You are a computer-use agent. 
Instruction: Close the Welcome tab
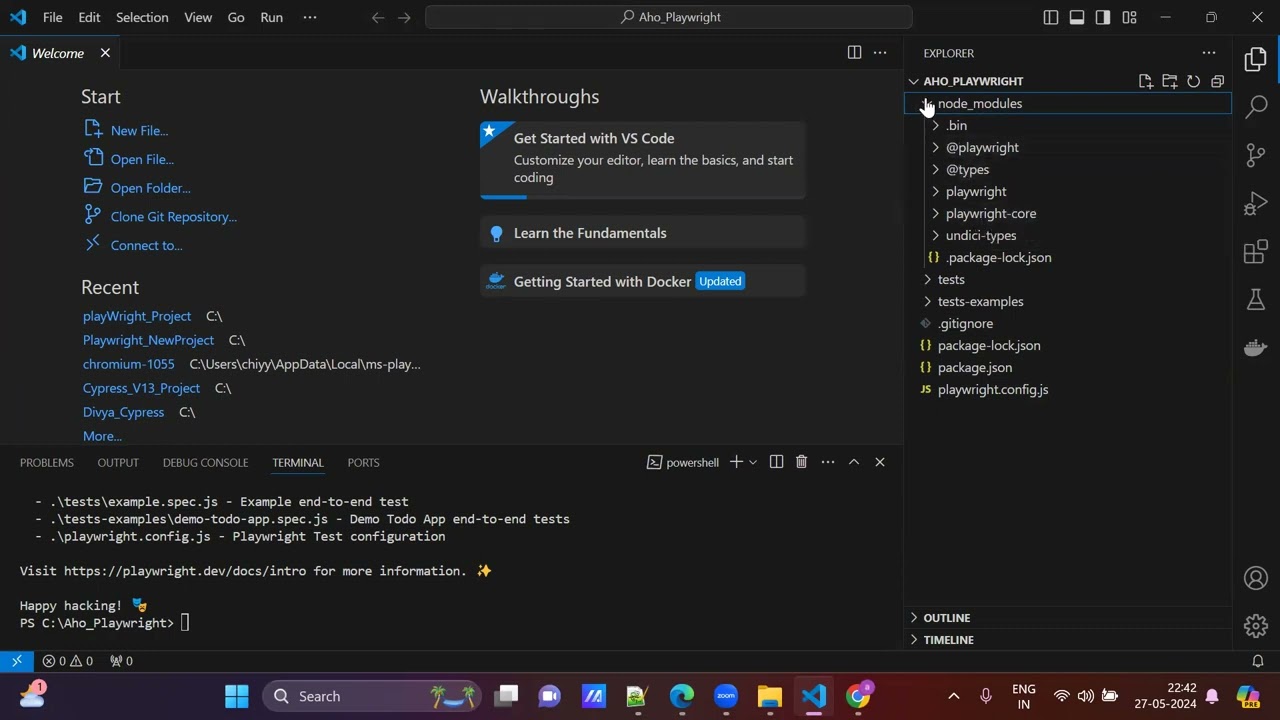(x=105, y=53)
